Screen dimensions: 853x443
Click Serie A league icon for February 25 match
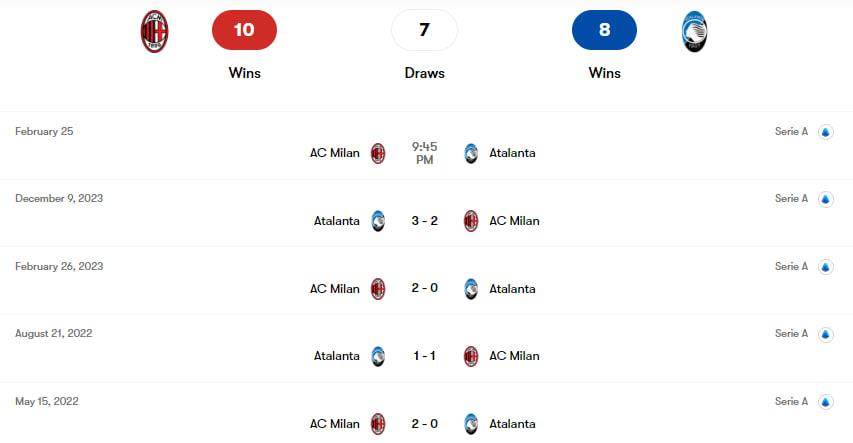(826, 132)
